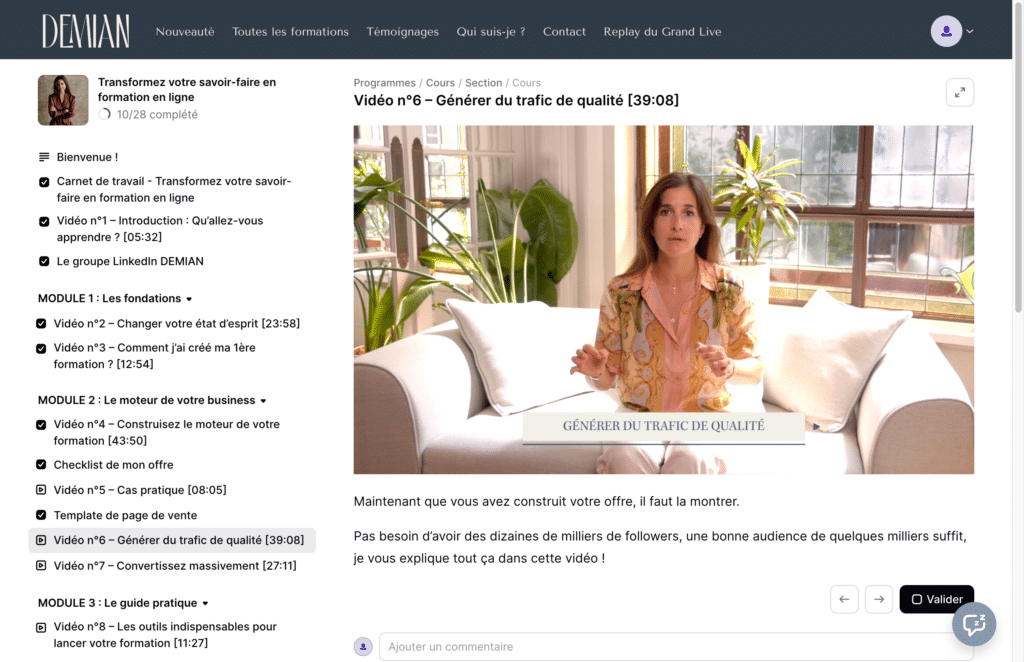This screenshot has width=1024, height=662.
Task: Toggle completion checkbox for Checklist de mon offre
Action: (x=41, y=465)
